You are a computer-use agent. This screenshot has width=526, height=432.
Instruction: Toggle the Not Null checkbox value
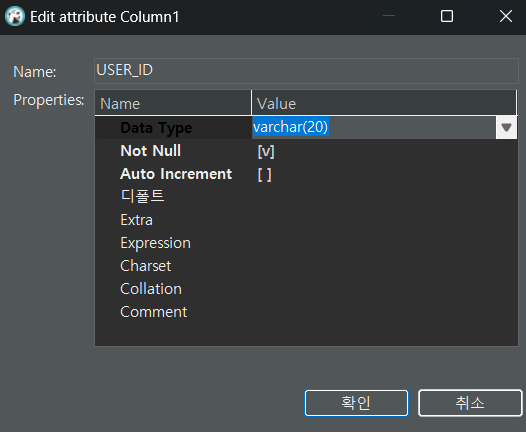(x=266, y=151)
